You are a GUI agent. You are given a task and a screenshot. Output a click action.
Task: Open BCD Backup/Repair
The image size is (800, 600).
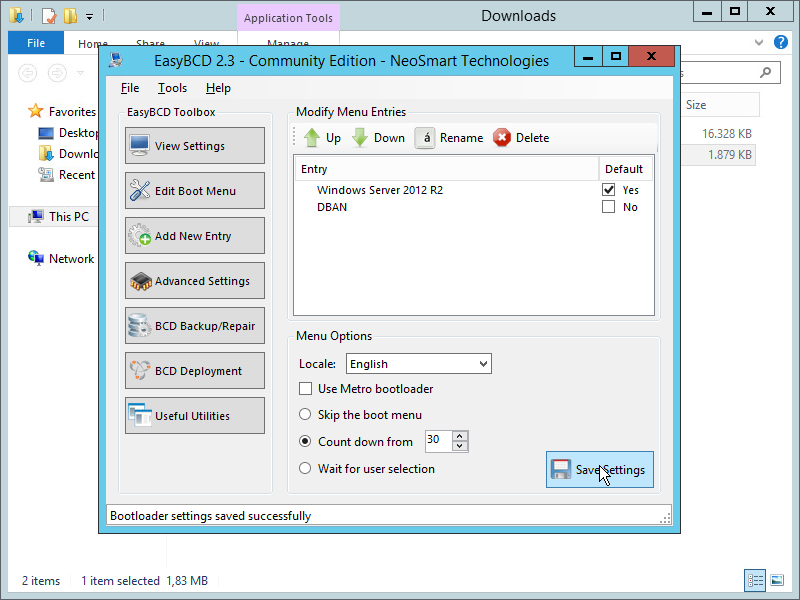point(195,326)
